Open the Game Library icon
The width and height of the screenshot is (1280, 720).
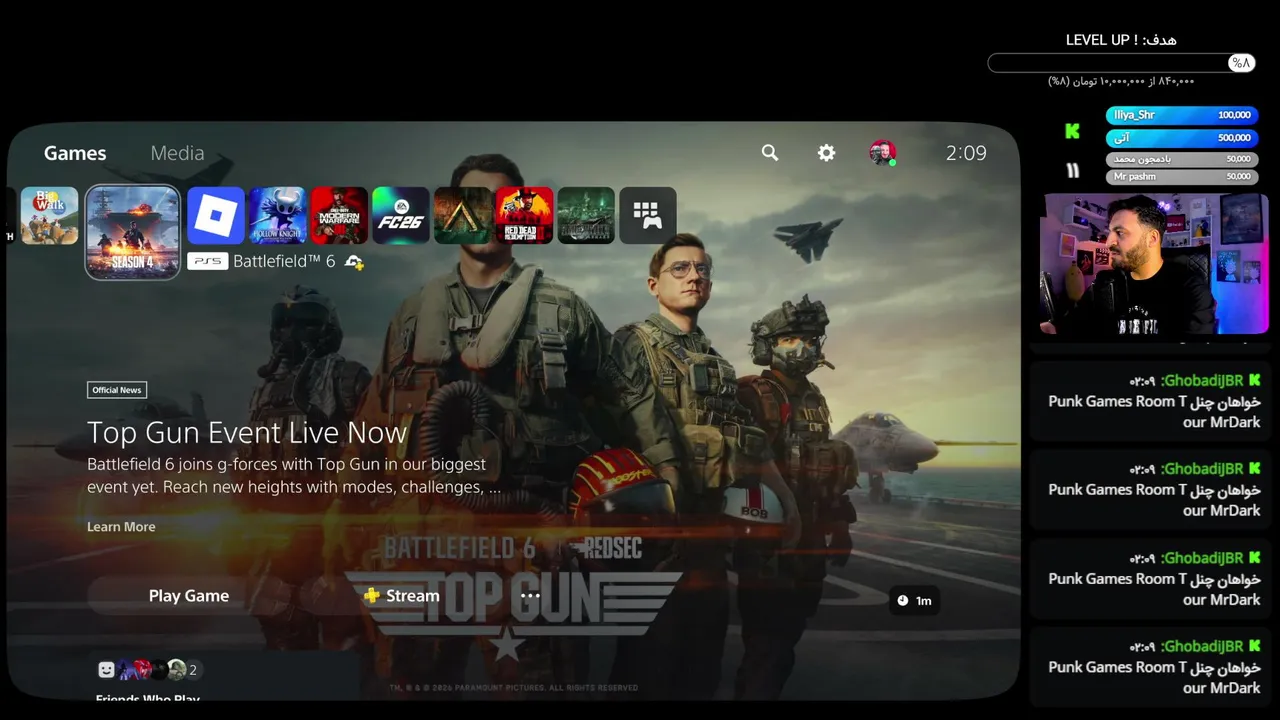648,215
